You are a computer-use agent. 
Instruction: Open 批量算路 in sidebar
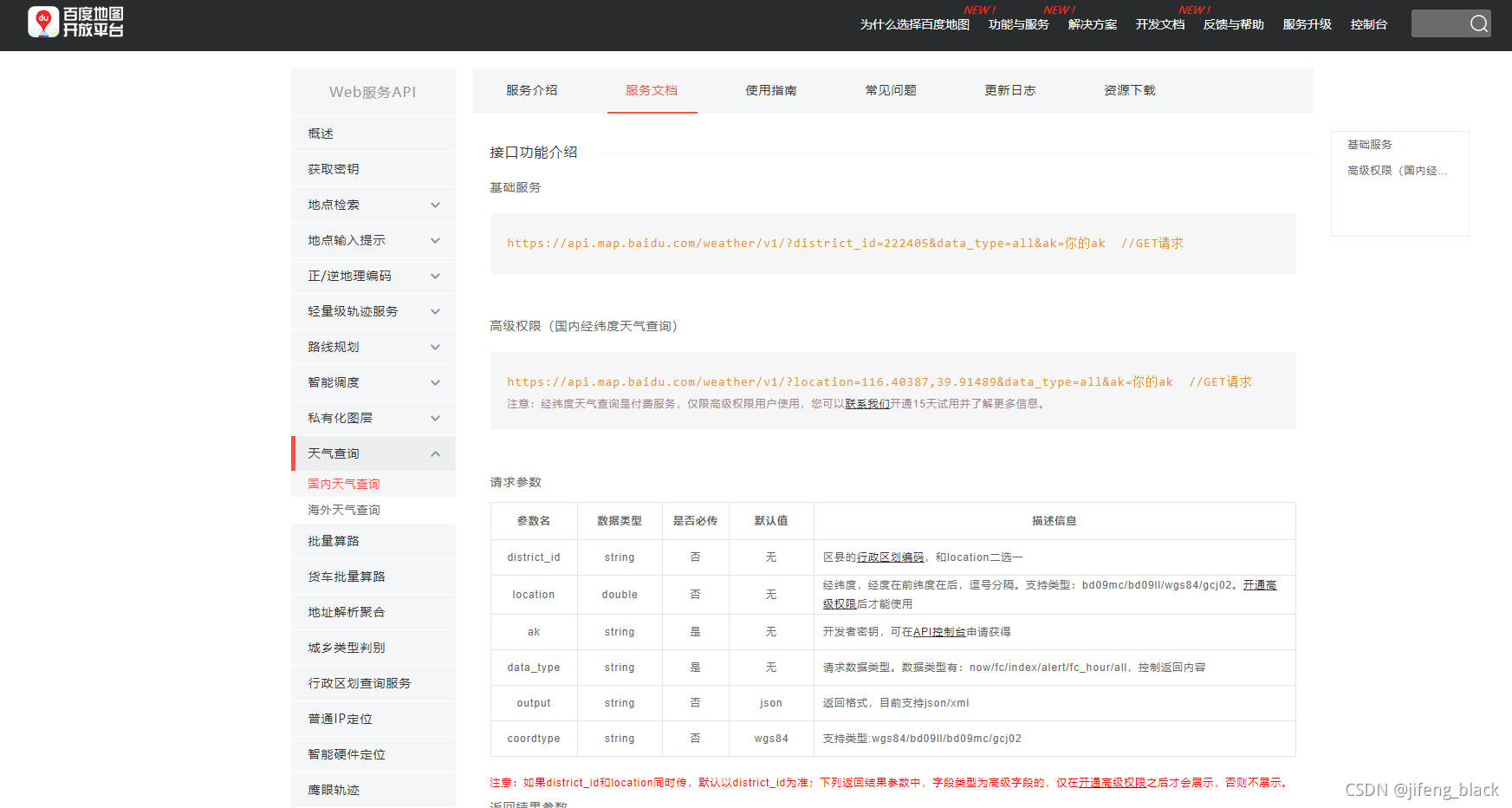[x=373, y=541]
